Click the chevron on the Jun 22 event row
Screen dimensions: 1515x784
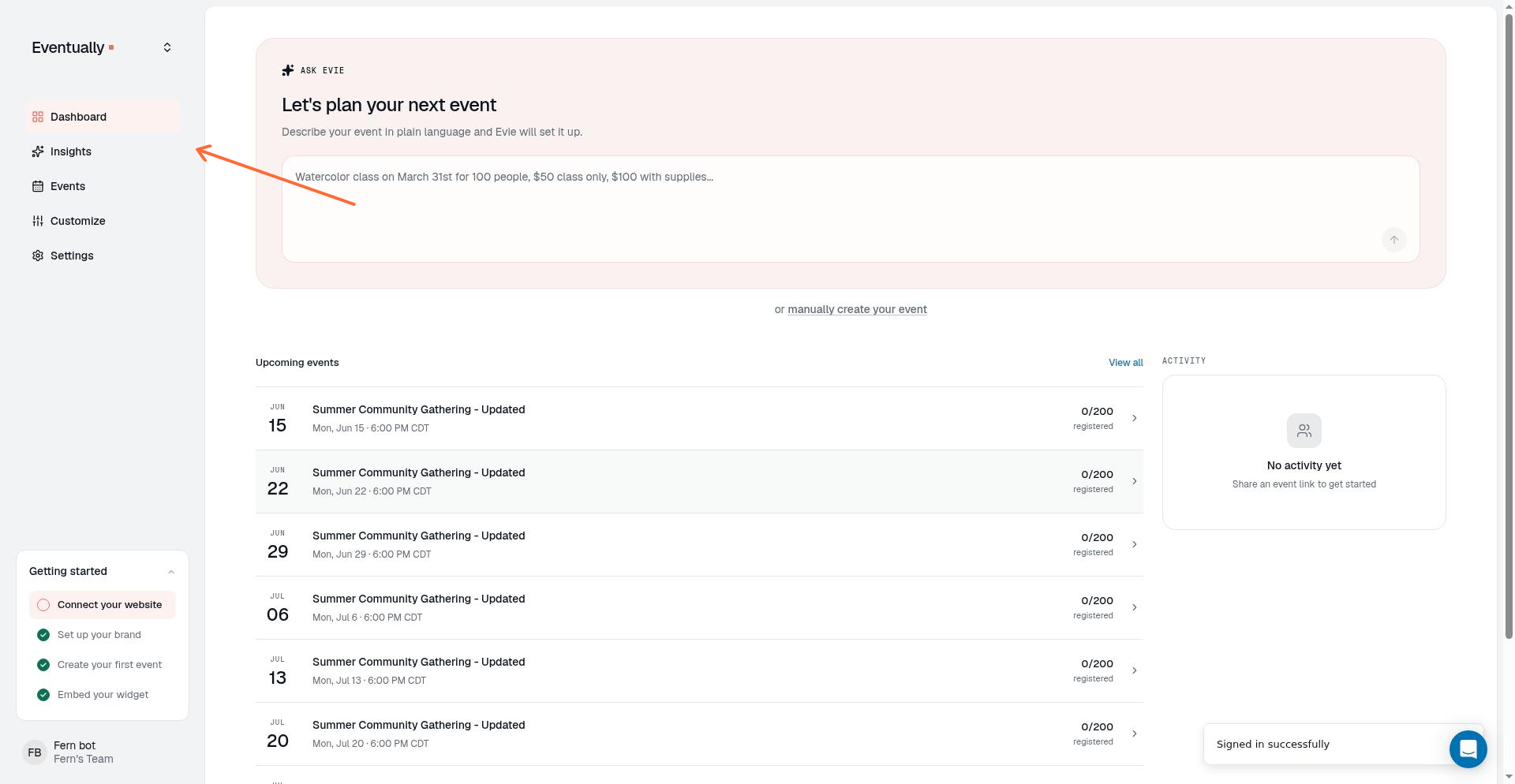click(1135, 481)
